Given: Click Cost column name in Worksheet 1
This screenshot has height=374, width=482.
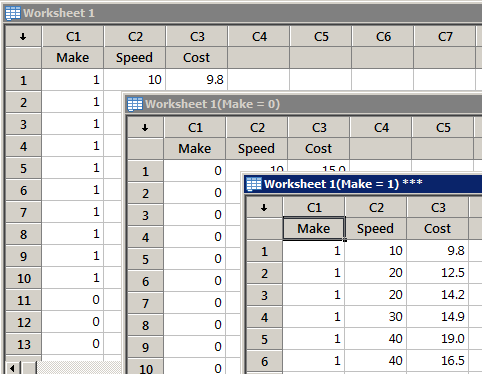Looking at the screenshot, I should coord(197,58).
